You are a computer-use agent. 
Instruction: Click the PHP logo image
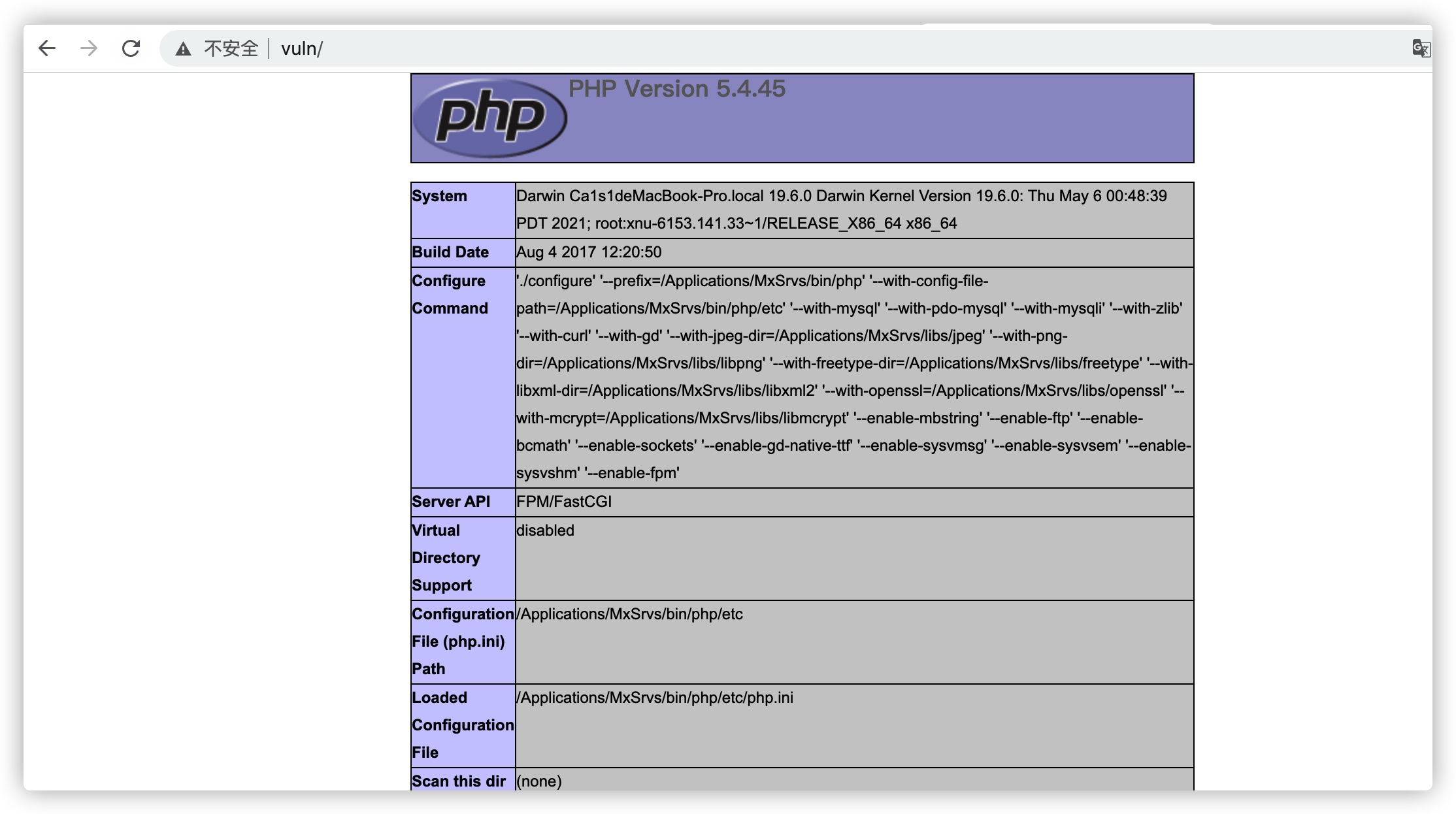click(490, 118)
